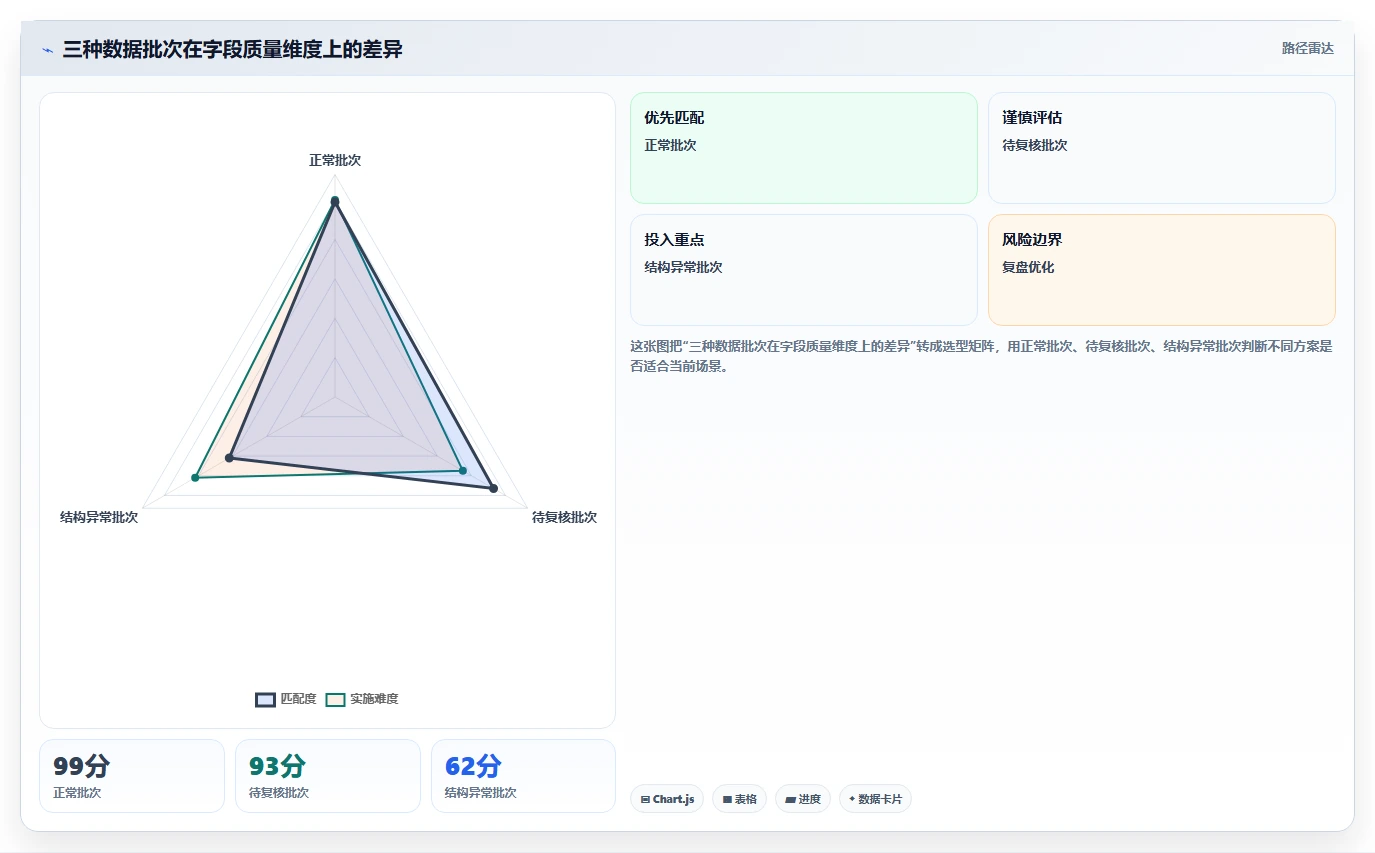The width and height of the screenshot is (1375, 853).
Task: Click the green 实施难度 point near 待复核批次
Action: (462, 470)
